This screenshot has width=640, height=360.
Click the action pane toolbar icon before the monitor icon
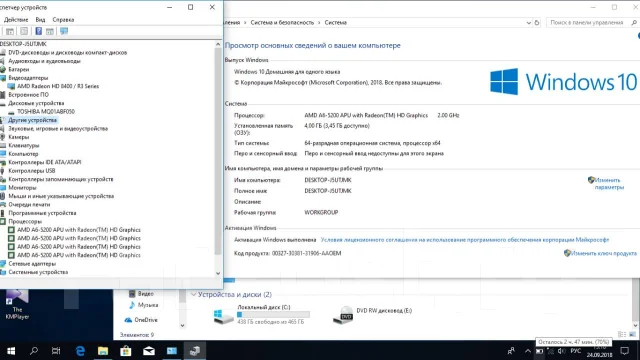tap(50, 31)
